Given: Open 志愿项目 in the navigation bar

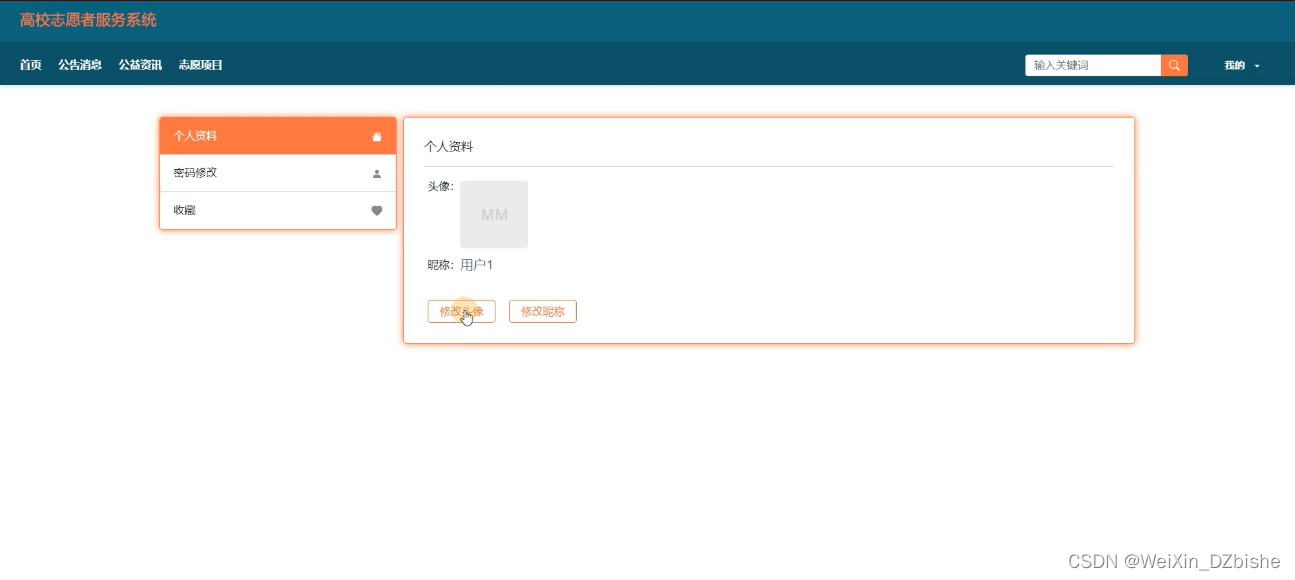Looking at the screenshot, I should pyautogui.click(x=200, y=65).
